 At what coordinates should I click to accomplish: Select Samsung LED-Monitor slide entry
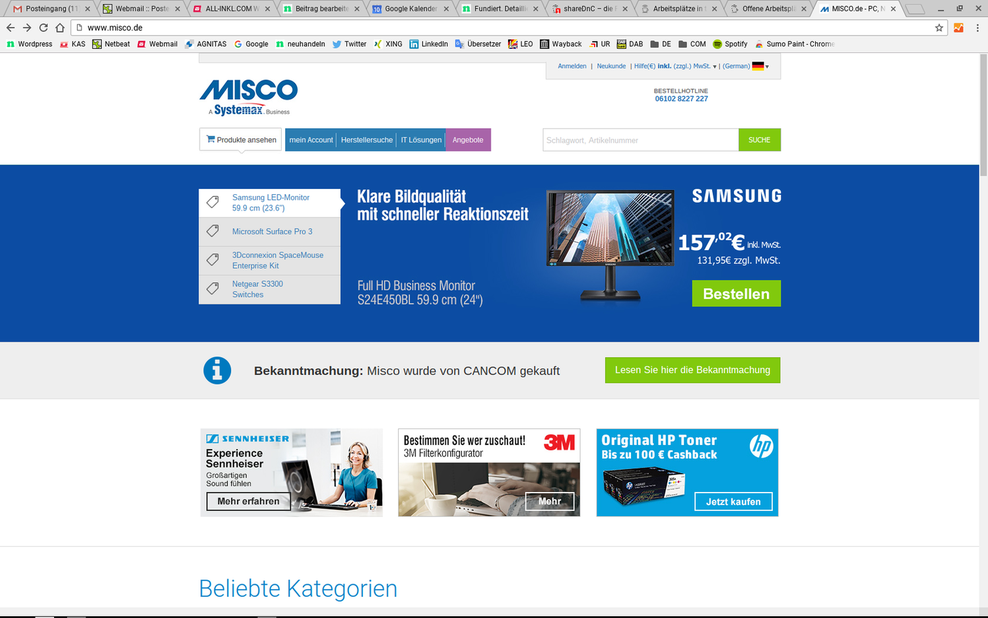point(270,203)
